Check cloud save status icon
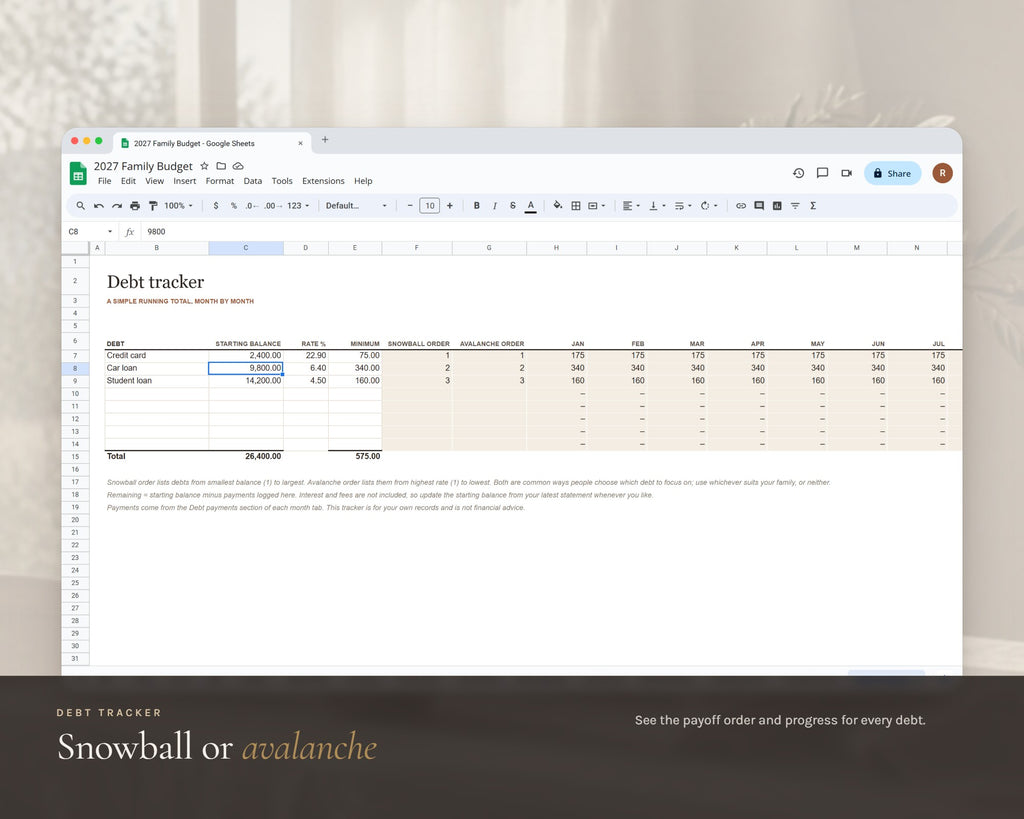Screen dimensions: 1024x819 tap(238, 166)
